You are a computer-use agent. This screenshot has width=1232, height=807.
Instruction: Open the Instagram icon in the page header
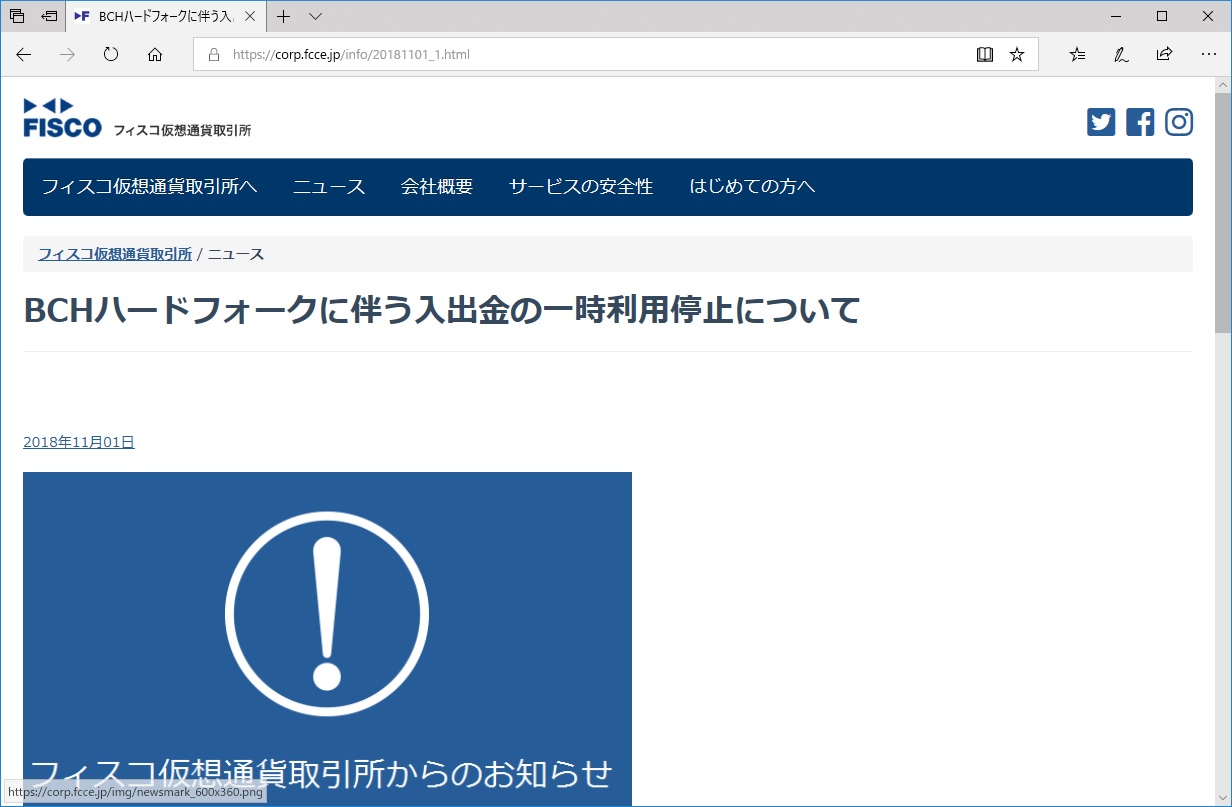tap(1178, 121)
